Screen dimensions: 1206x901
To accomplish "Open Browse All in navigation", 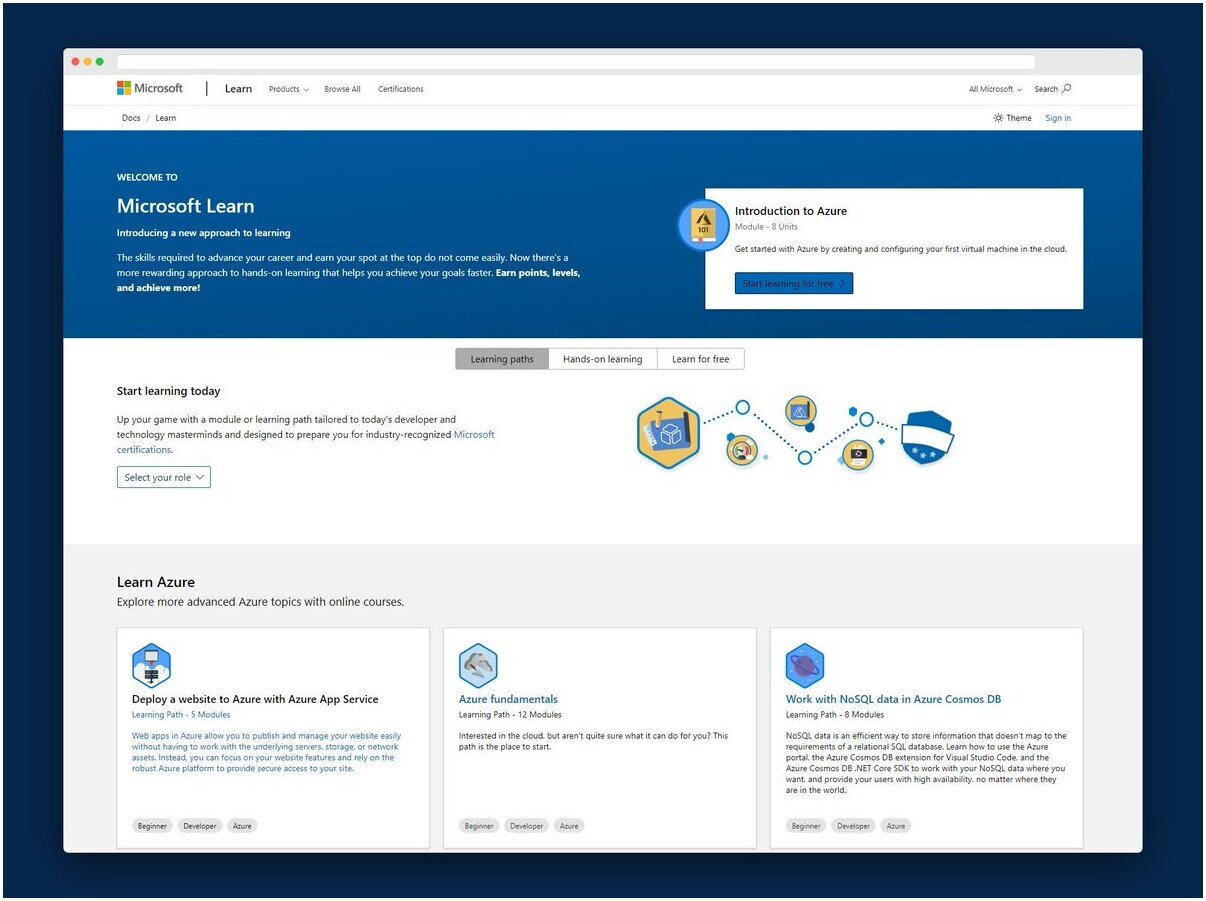I will 342,89.
